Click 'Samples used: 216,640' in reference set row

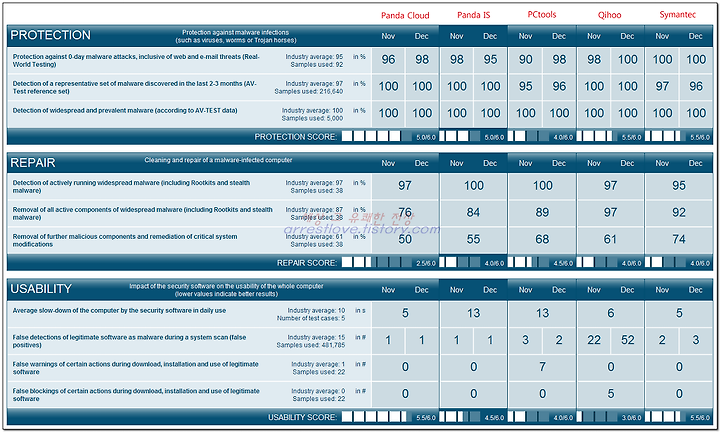pos(309,91)
